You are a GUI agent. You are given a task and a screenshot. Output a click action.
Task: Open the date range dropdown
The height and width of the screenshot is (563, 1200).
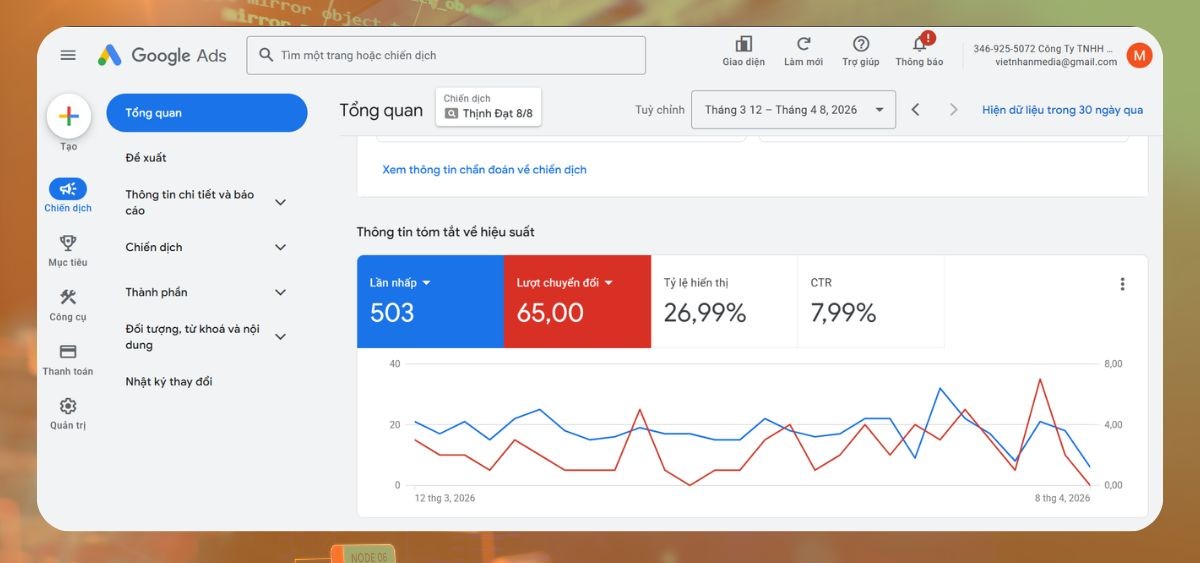792,110
